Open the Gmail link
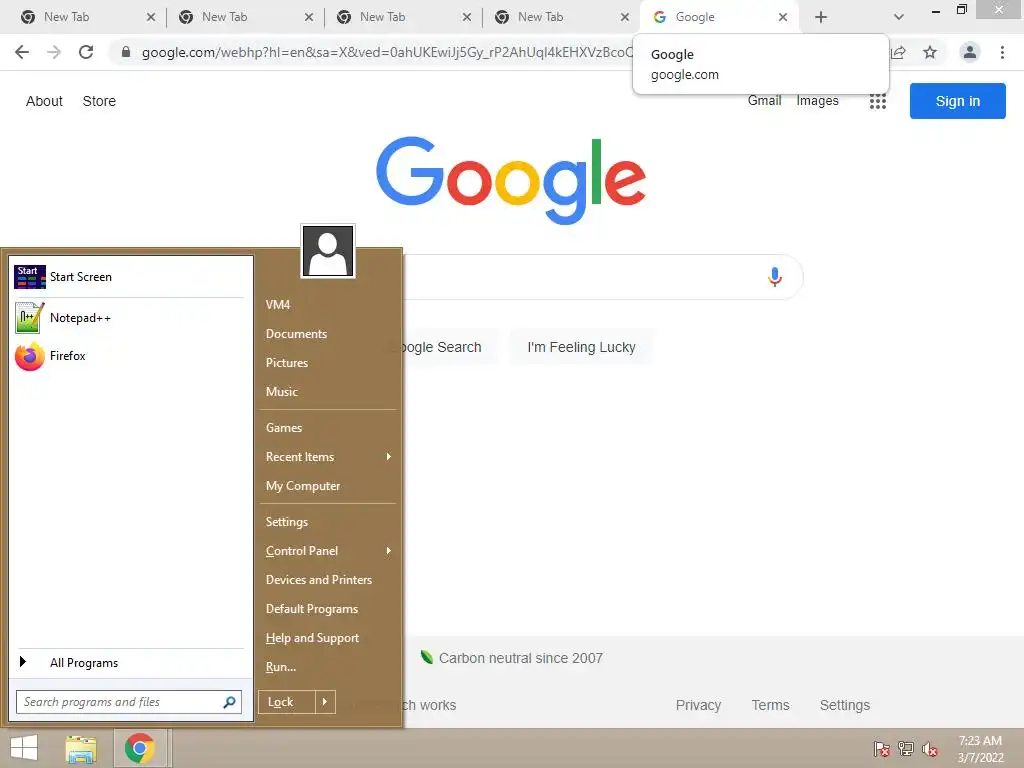Image resolution: width=1024 pixels, height=768 pixels. point(764,101)
